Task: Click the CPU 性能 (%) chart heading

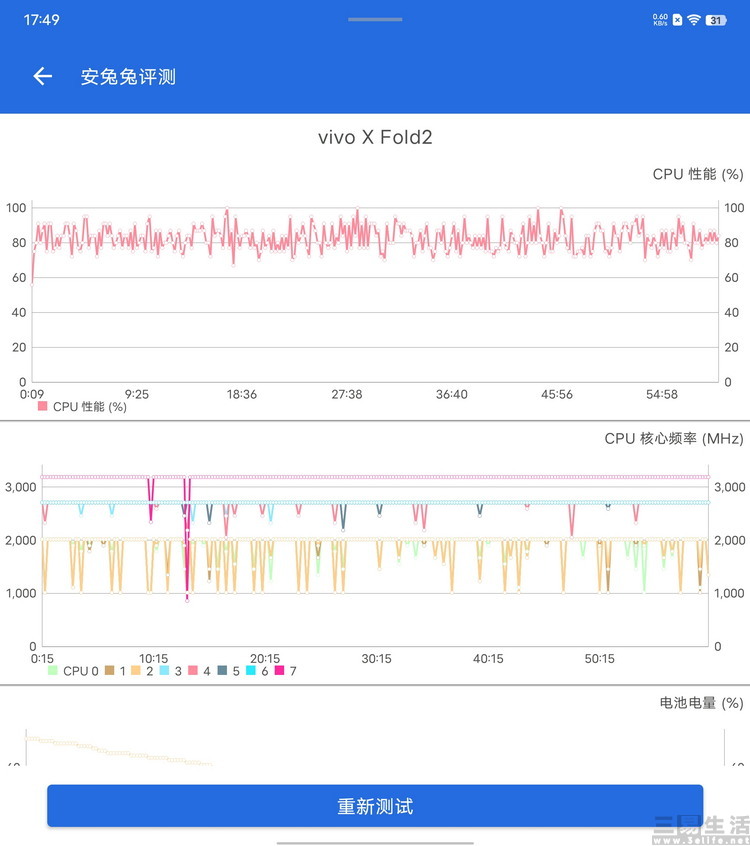Action: coord(698,174)
